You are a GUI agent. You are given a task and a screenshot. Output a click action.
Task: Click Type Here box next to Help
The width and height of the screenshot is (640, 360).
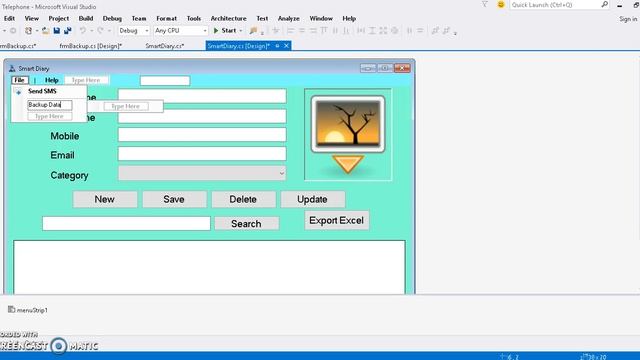click(x=86, y=80)
